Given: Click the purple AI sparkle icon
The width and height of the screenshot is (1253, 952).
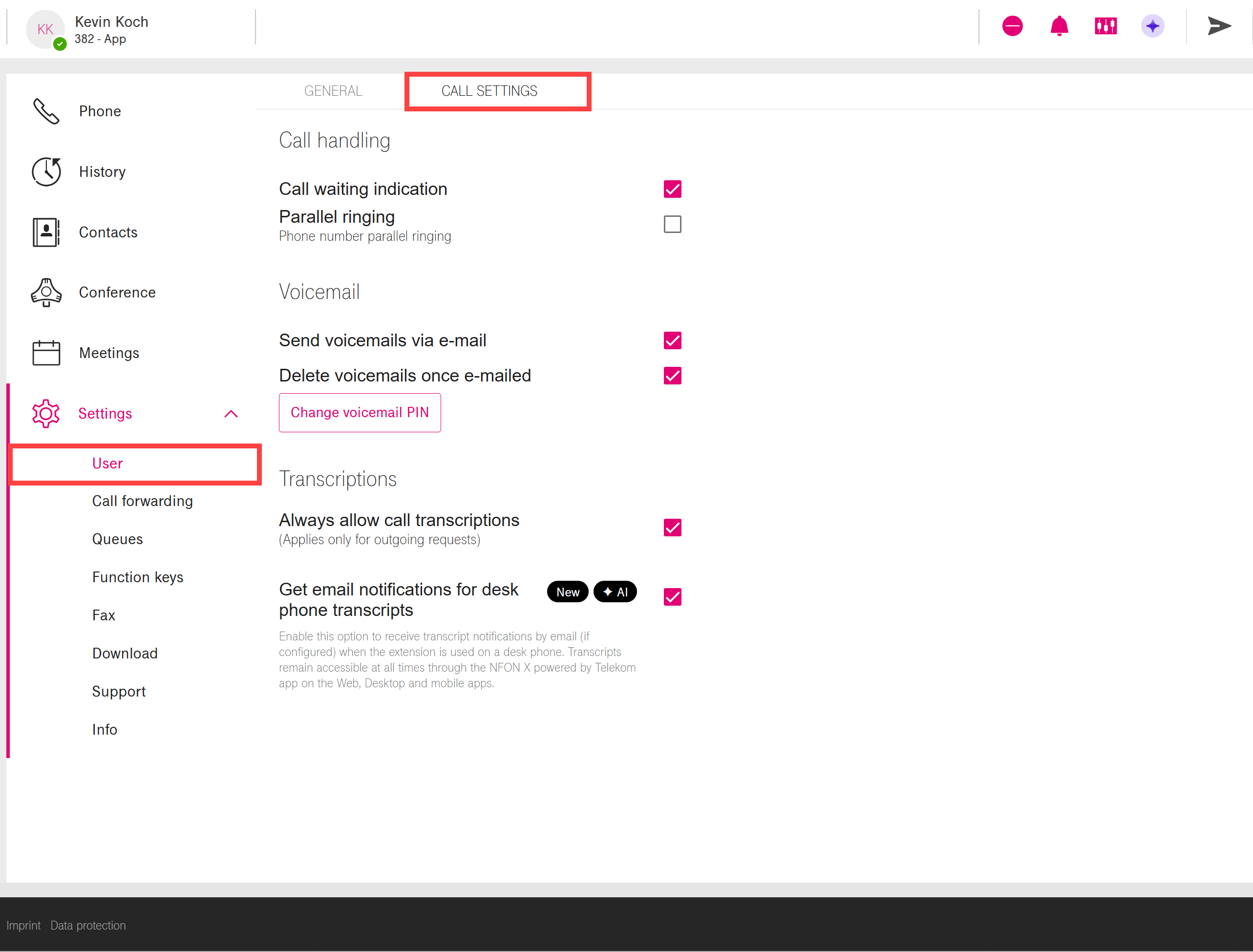Looking at the screenshot, I should (x=1152, y=26).
